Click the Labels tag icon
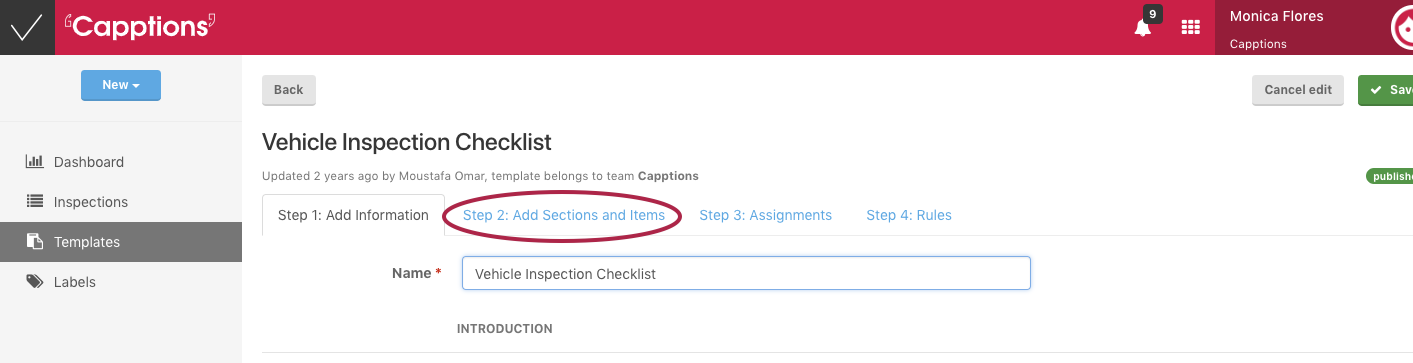 click(x=34, y=281)
